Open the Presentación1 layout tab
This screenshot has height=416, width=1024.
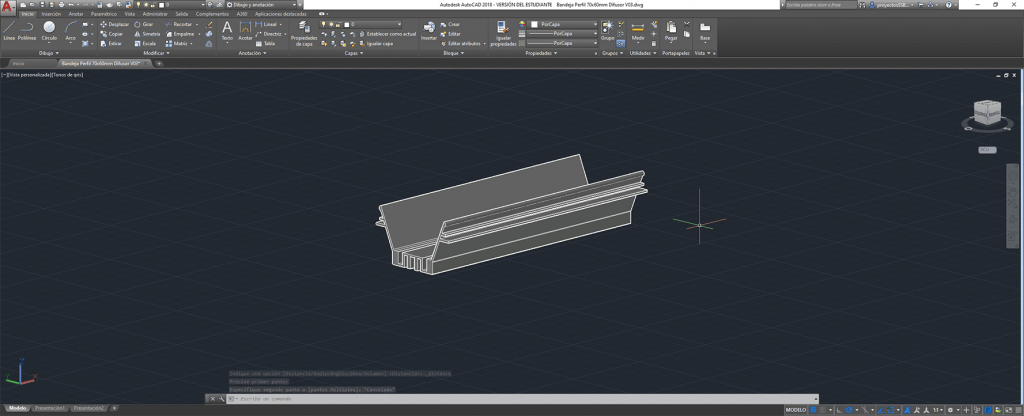pos(49,408)
